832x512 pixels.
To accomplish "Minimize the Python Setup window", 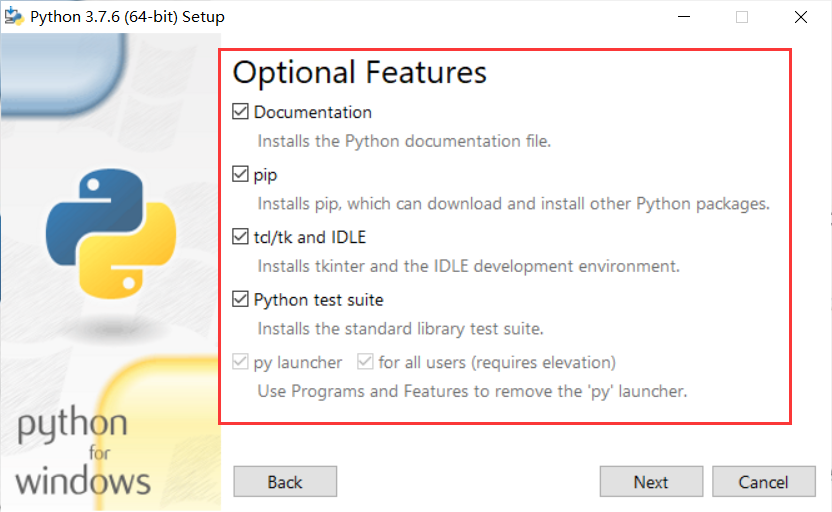I will point(684,17).
